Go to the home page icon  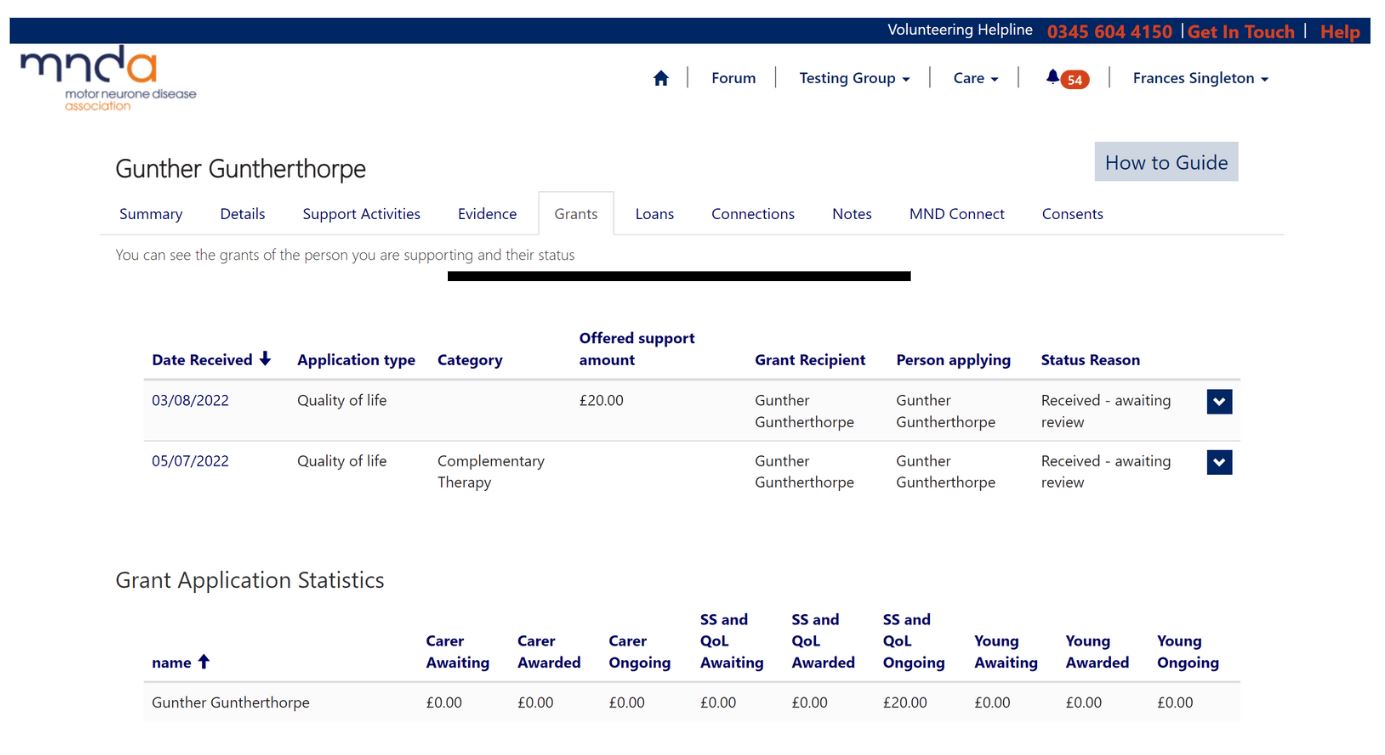click(x=661, y=78)
